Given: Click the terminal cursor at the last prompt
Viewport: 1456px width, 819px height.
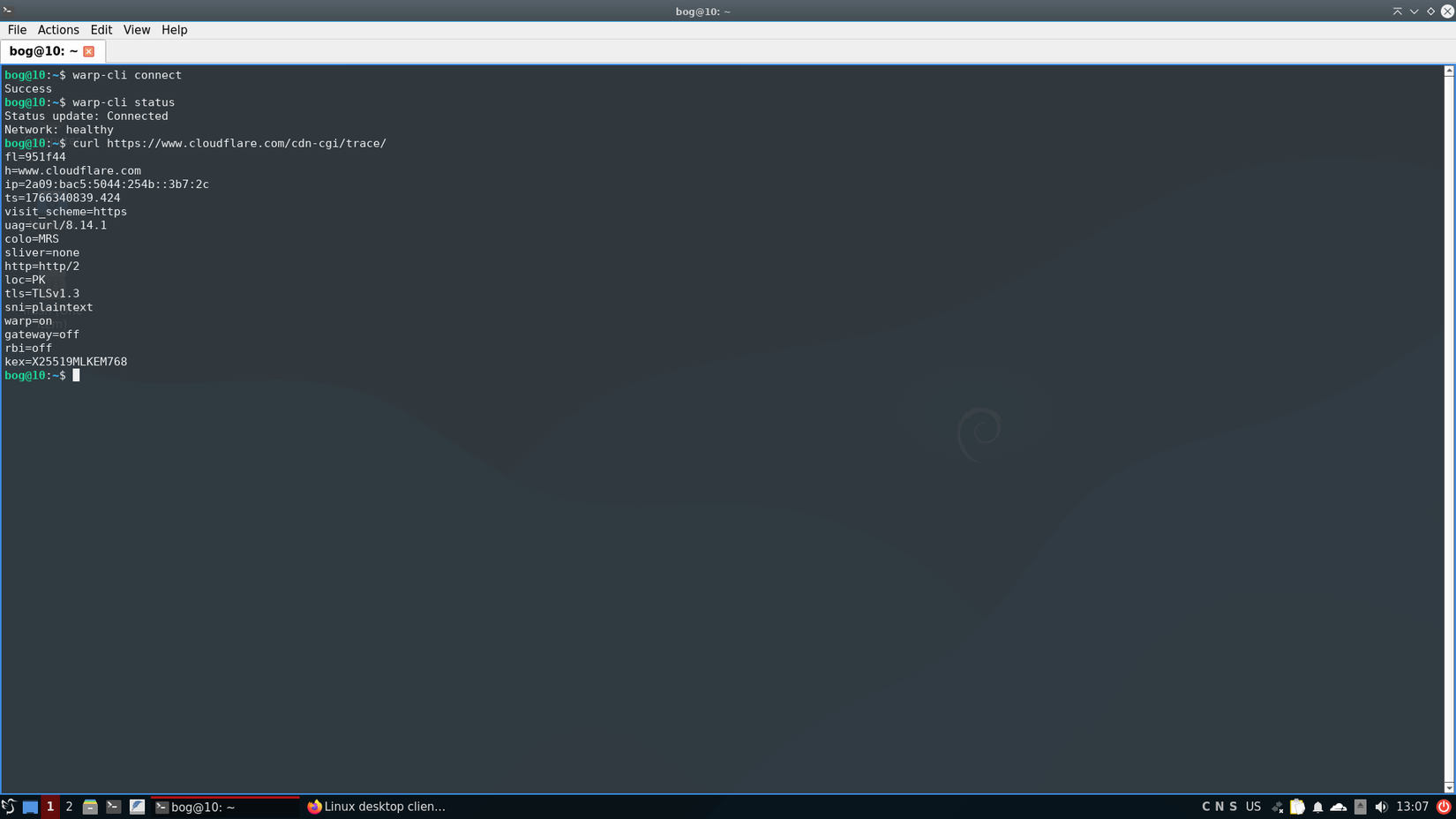Looking at the screenshot, I should pyautogui.click(x=76, y=375).
